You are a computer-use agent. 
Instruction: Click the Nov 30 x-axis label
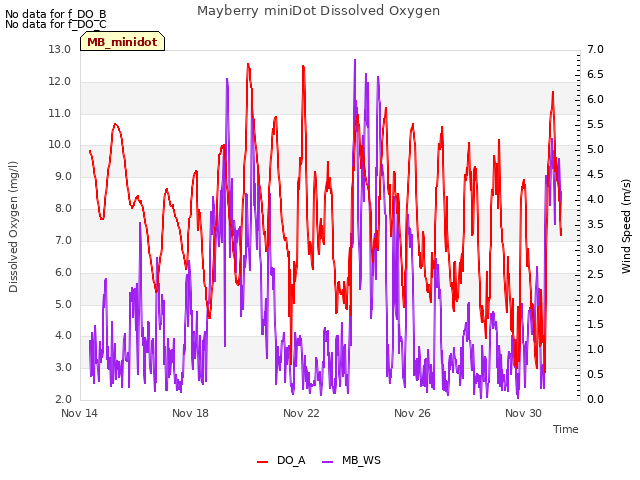tap(523, 413)
